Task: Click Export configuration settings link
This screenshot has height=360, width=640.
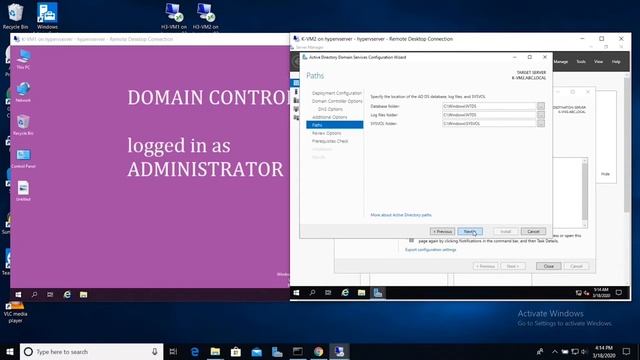Action: click(430, 249)
